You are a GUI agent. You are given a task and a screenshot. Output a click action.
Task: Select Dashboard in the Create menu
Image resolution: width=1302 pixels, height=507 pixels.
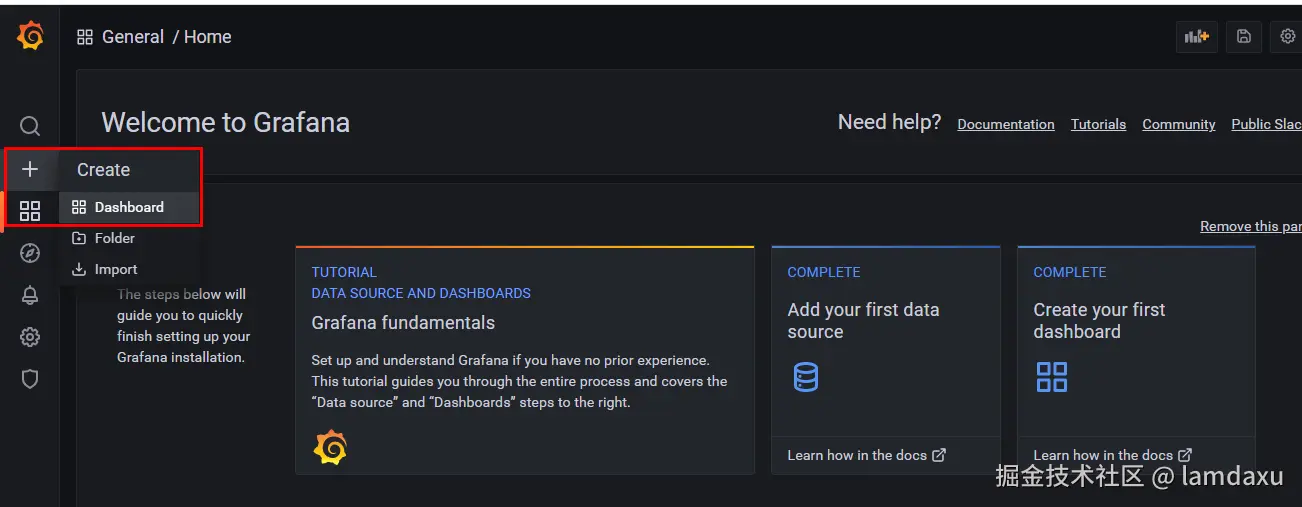(129, 207)
